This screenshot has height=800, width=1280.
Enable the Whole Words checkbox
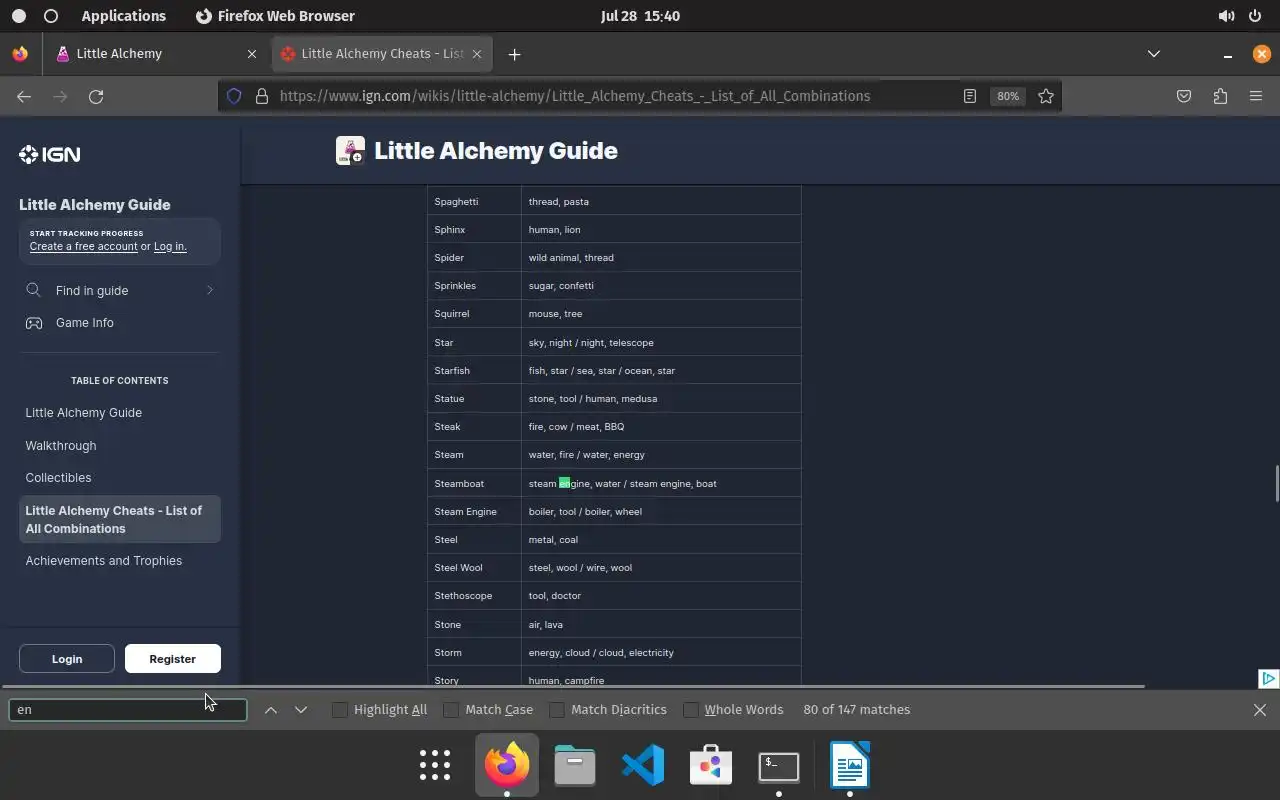pyautogui.click(x=691, y=710)
